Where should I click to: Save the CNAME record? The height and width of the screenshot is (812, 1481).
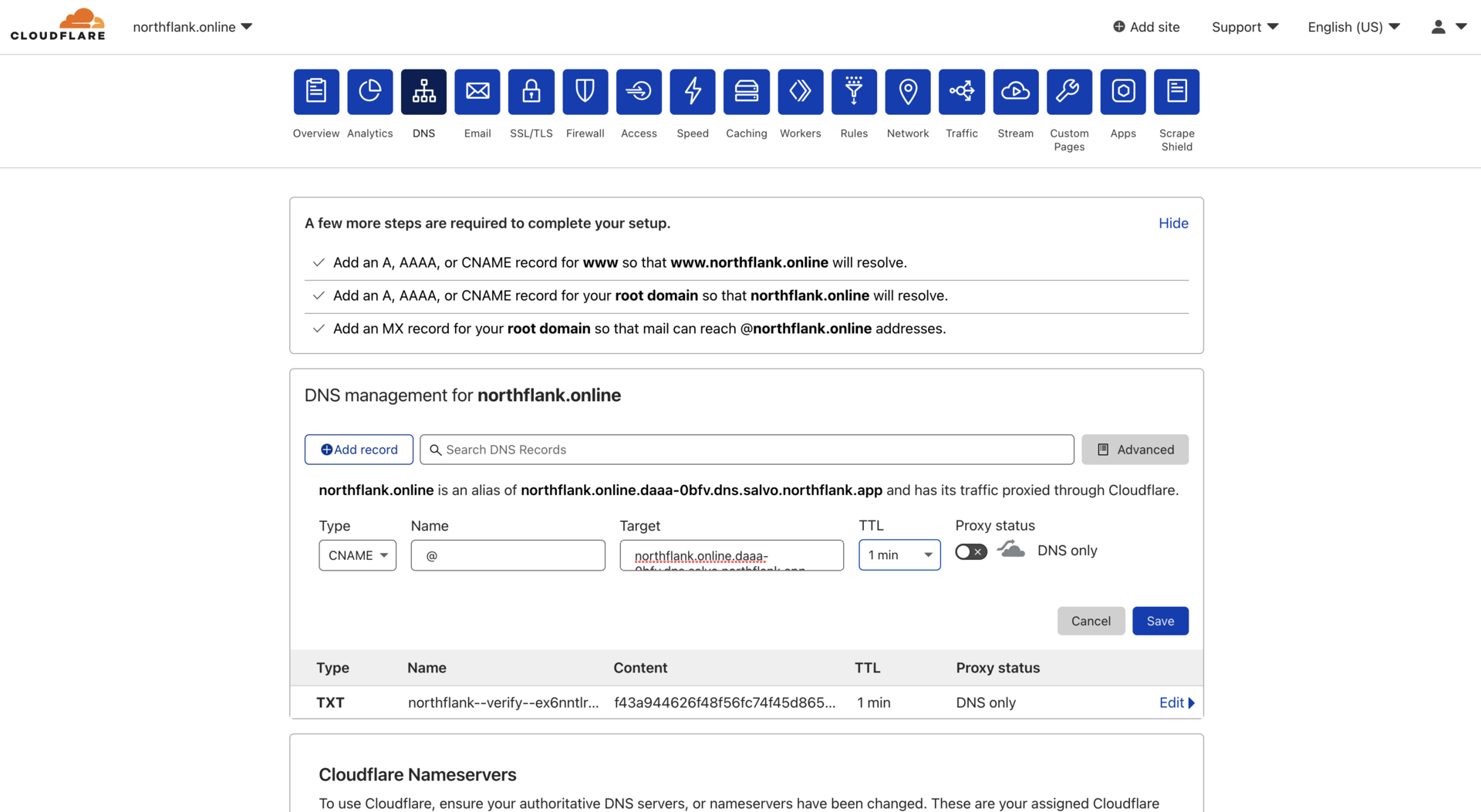pos(1160,621)
